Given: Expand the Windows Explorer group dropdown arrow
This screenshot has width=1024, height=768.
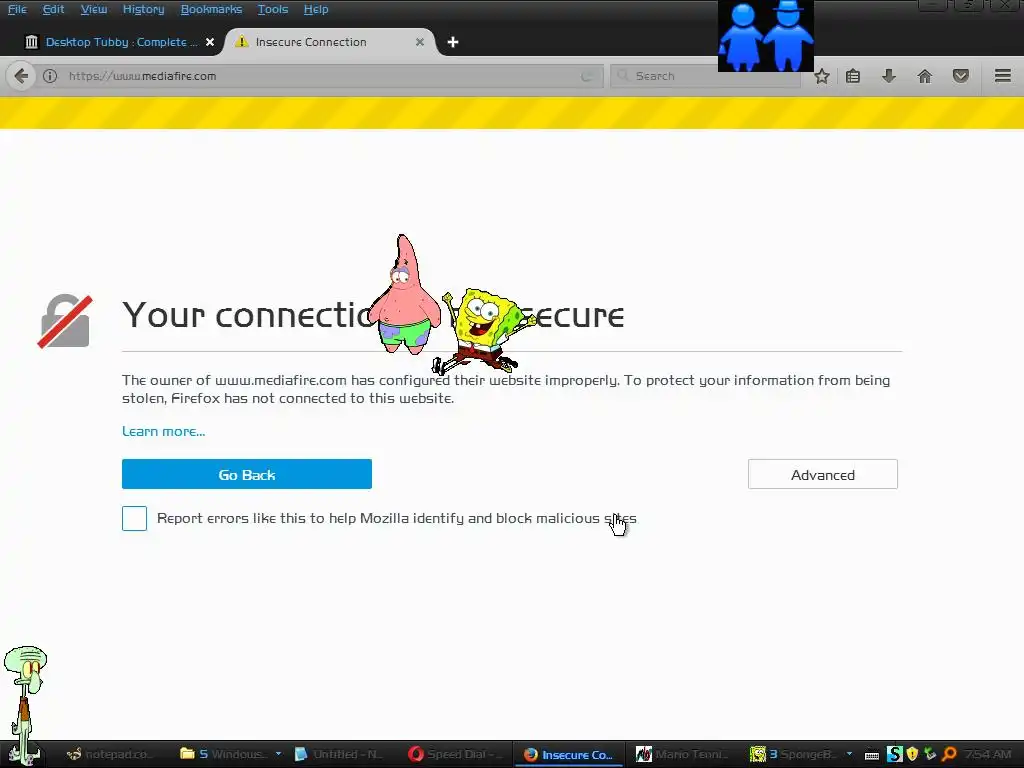Looking at the screenshot, I should click(x=278, y=754).
